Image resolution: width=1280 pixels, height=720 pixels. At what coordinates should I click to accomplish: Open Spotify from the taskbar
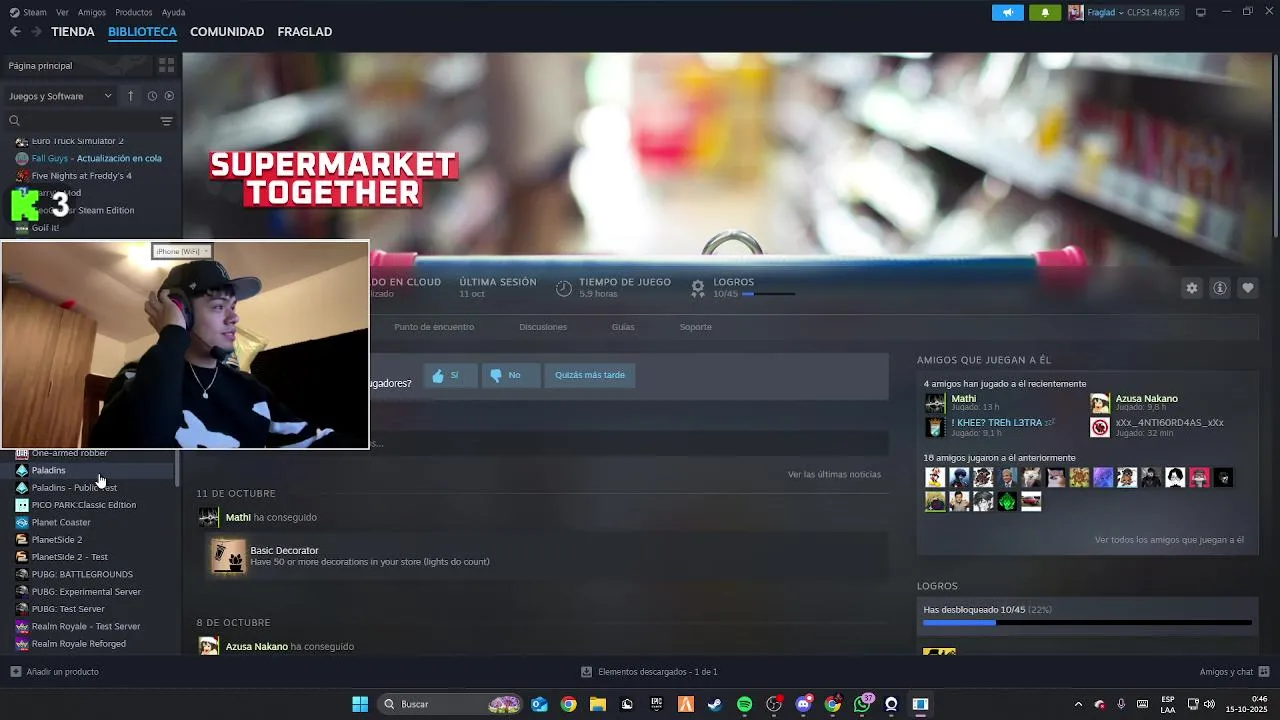[744, 704]
